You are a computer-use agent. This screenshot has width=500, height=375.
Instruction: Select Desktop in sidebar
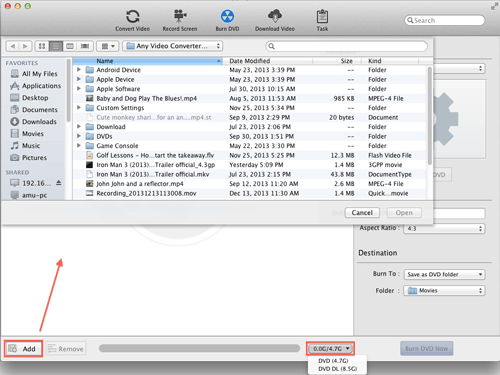click(30, 98)
